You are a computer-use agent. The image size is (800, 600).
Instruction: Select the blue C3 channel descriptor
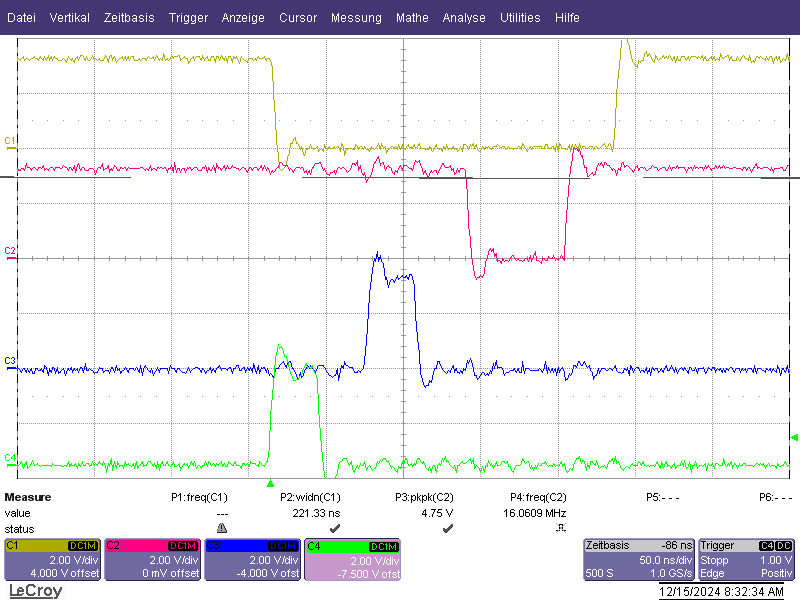(x=253, y=560)
